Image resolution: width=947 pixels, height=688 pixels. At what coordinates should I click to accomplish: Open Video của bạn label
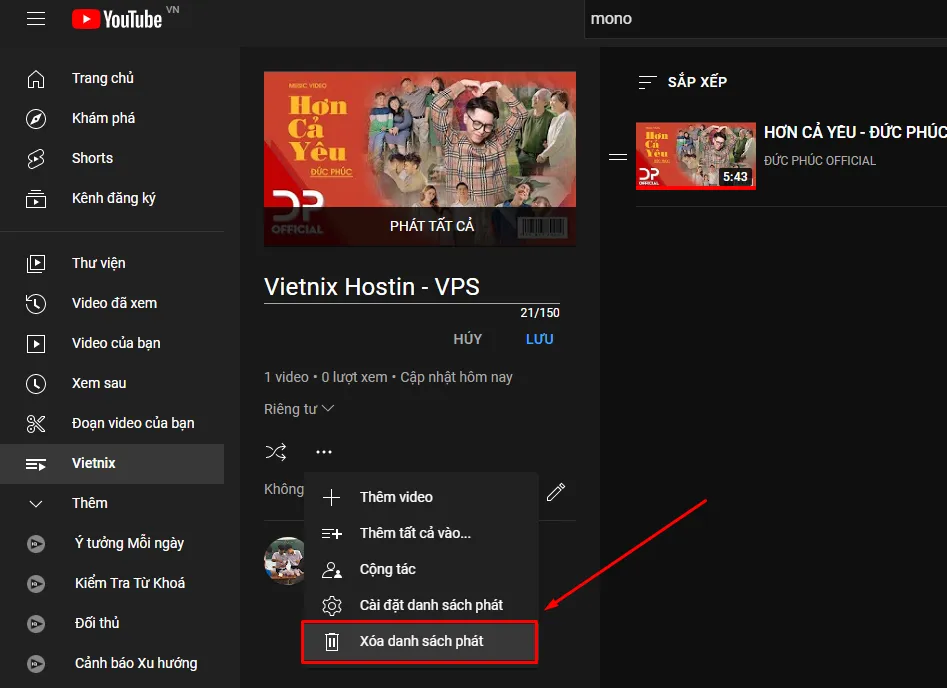(x=116, y=343)
